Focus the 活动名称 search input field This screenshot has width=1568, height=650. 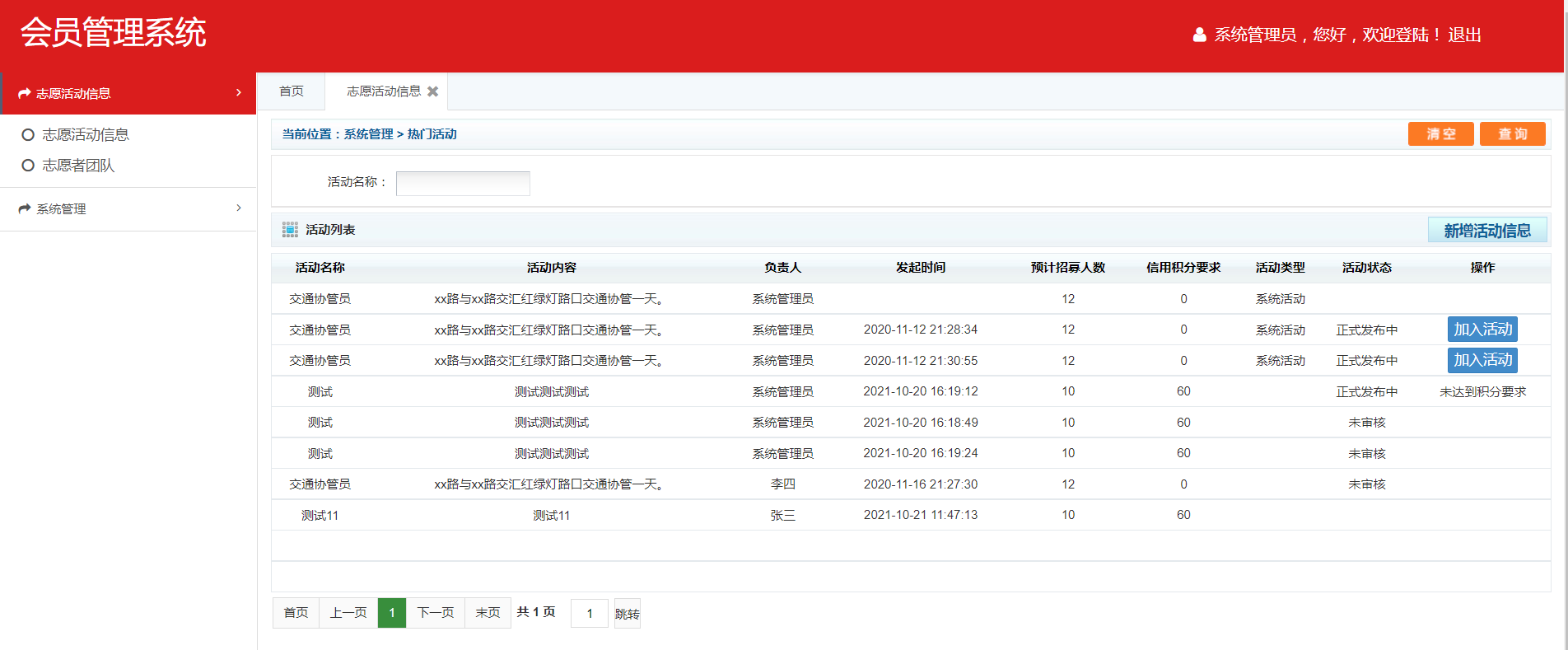point(463,183)
